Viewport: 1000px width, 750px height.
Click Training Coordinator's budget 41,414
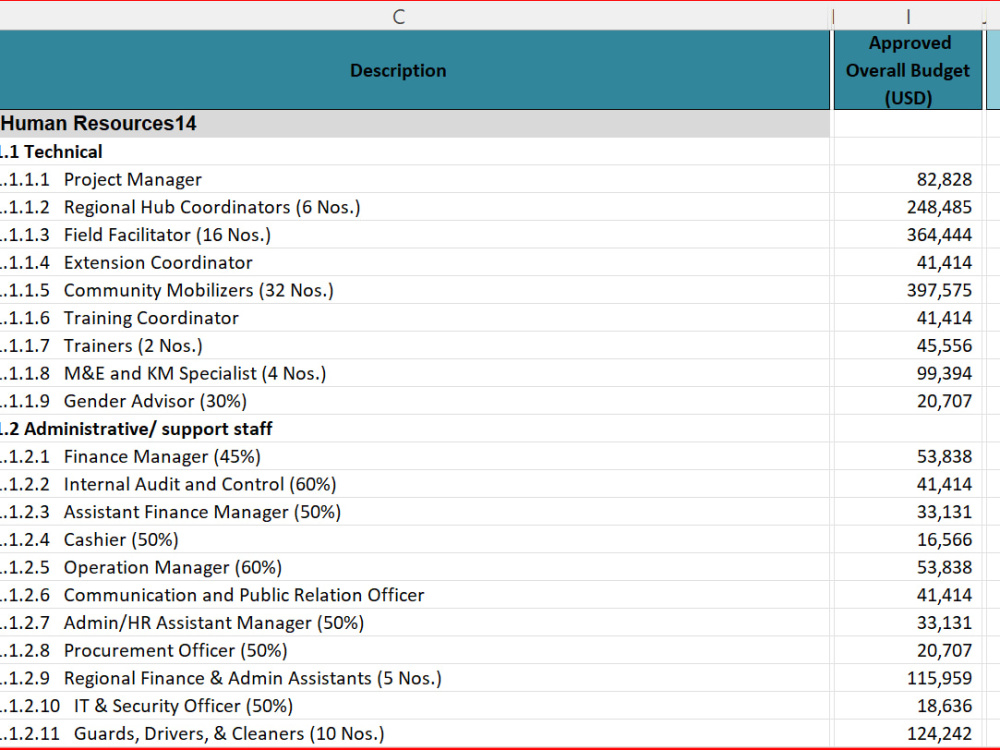[x=908, y=318]
